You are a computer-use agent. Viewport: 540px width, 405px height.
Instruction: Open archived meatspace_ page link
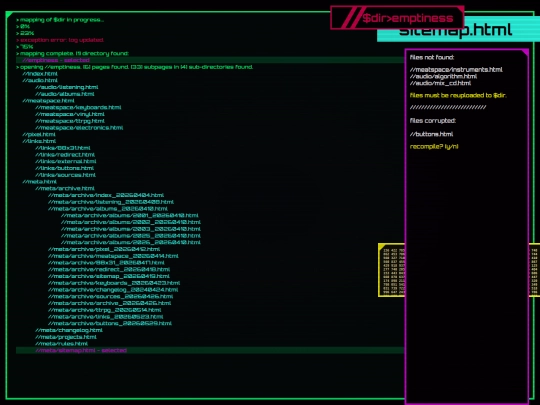(x=113, y=256)
